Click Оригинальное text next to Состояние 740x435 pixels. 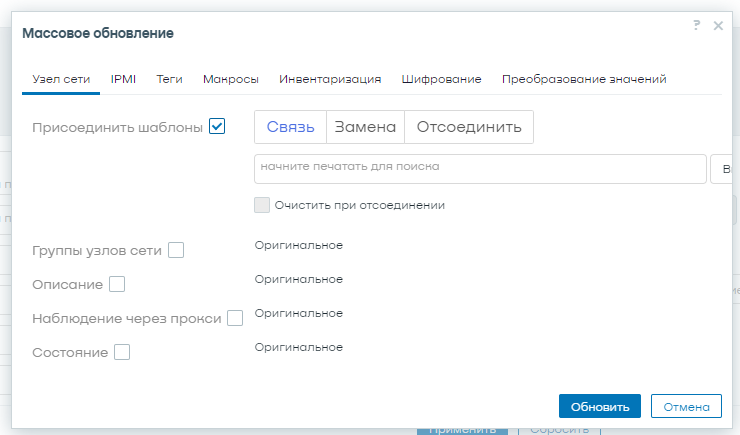pyautogui.click(x=299, y=347)
